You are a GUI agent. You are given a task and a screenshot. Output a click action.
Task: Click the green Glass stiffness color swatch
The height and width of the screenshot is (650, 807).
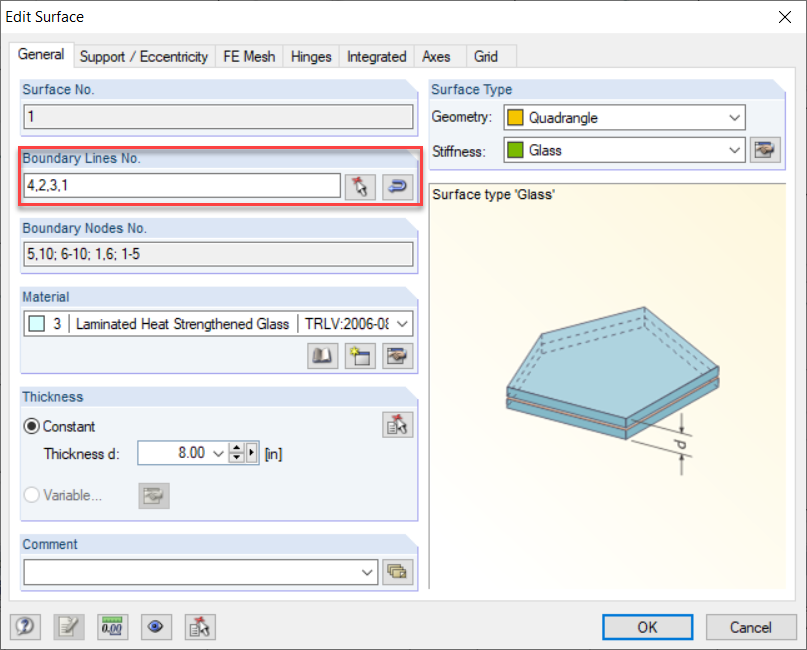[515, 150]
